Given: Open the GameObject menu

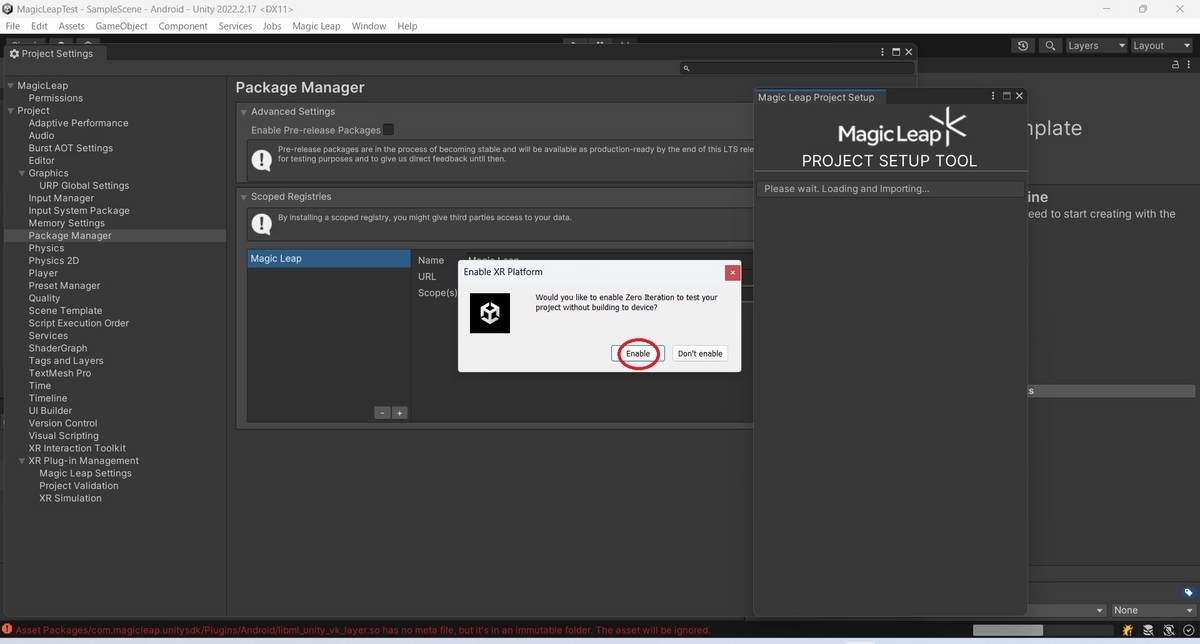Looking at the screenshot, I should (120, 26).
